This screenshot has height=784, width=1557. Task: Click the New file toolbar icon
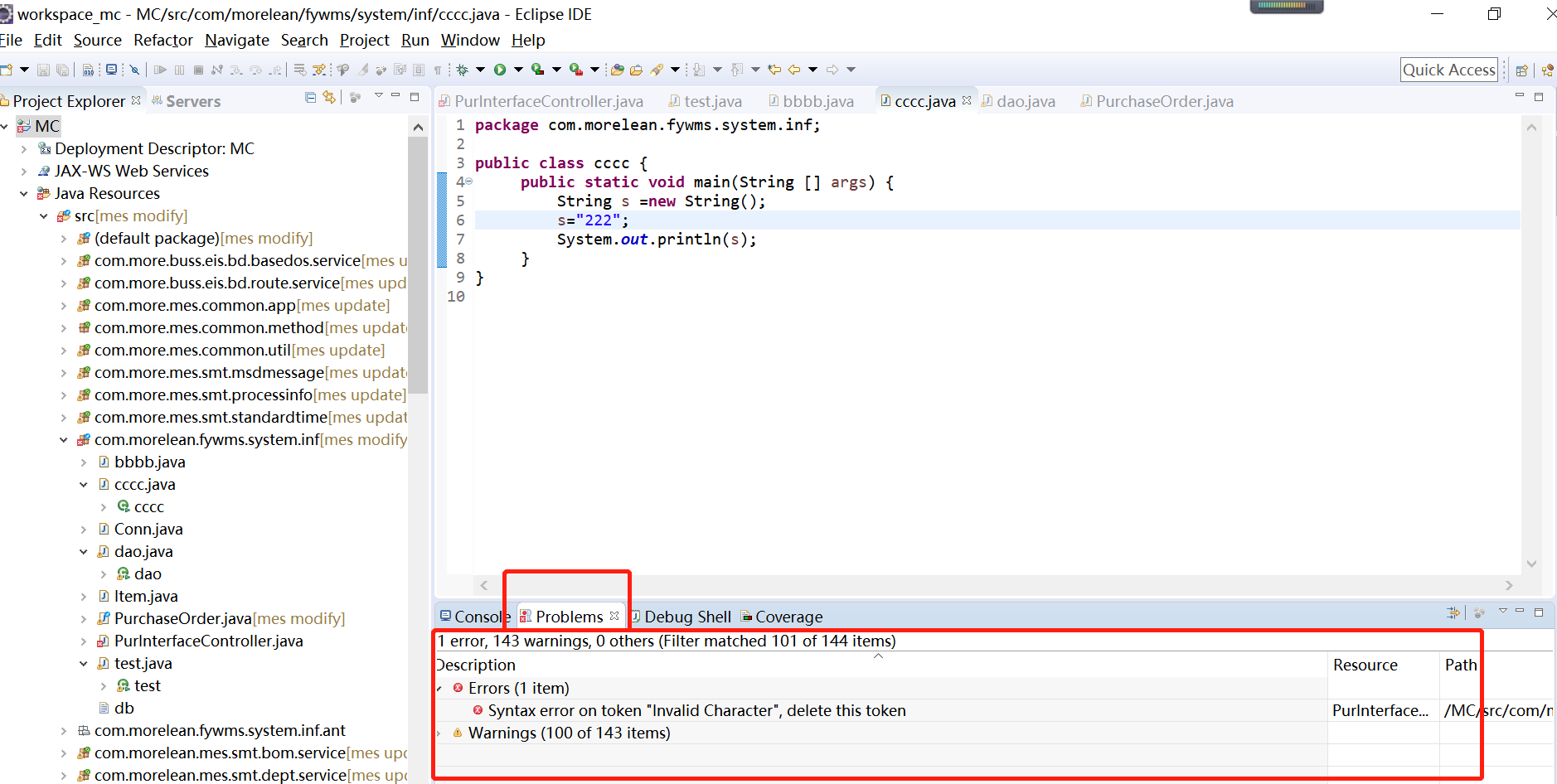point(7,70)
